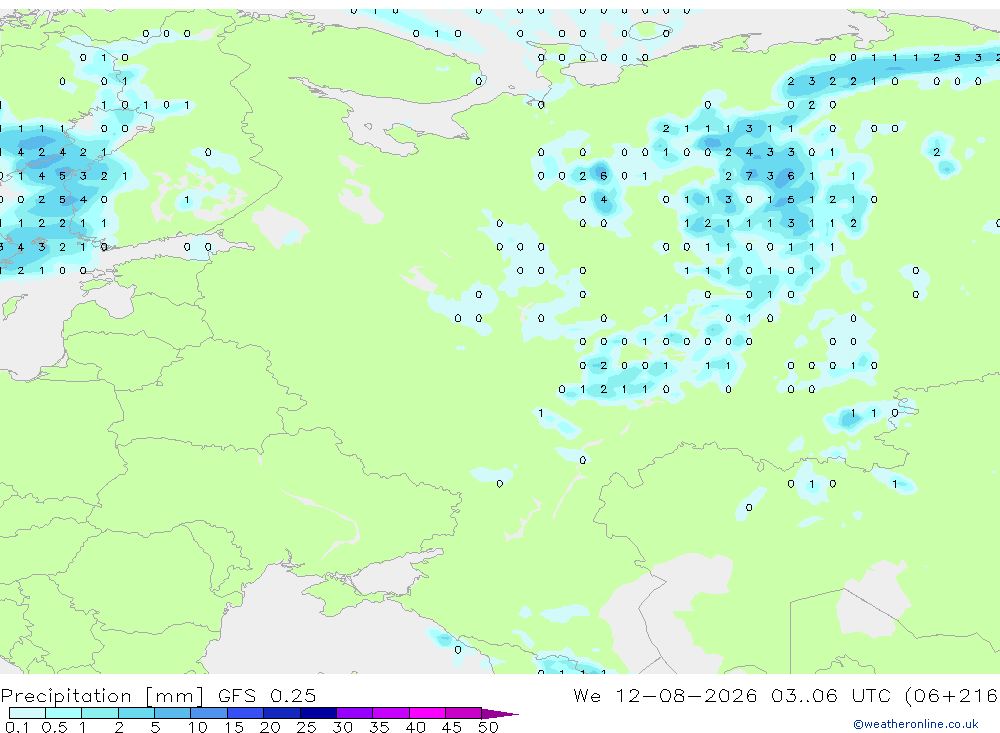The image size is (1000, 733).
Task: Click the precipitation value "7" on the map
Action: coord(749,175)
